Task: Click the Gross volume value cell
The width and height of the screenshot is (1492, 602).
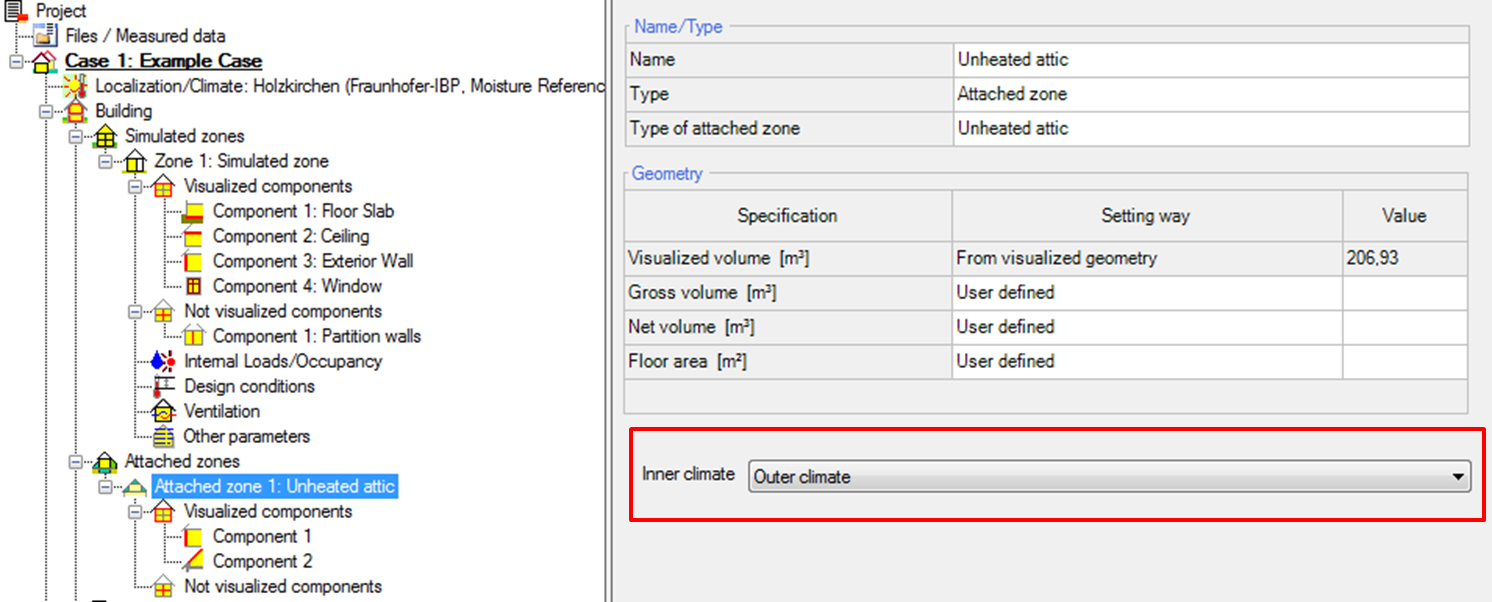Action: pyautogui.click(x=1405, y=293)
